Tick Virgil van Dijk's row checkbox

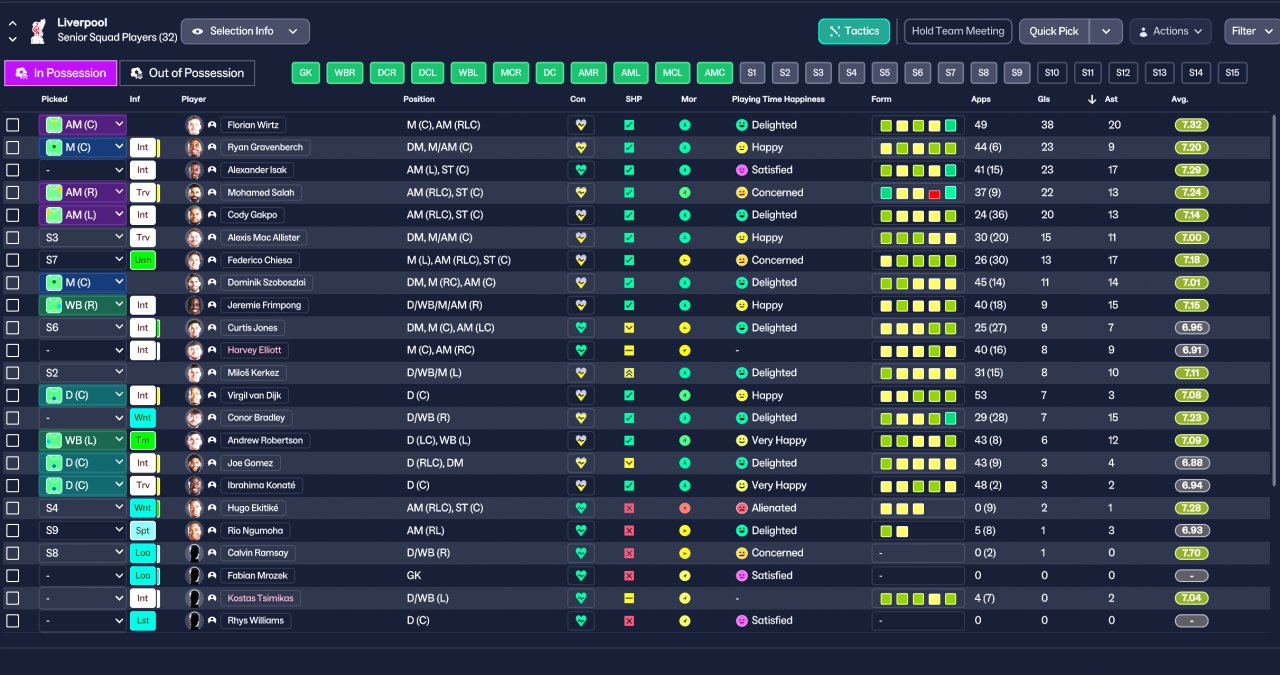13,396
